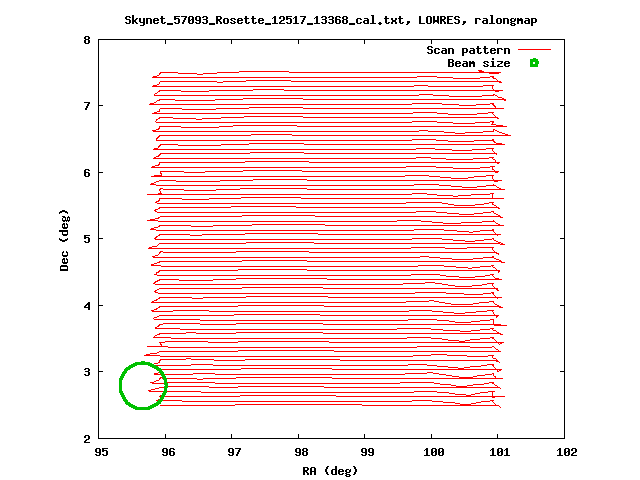The width and height of the screenshot is (640, 480).
Task: Click y-axis tick label 4
Action: click(x=87, y=306)
